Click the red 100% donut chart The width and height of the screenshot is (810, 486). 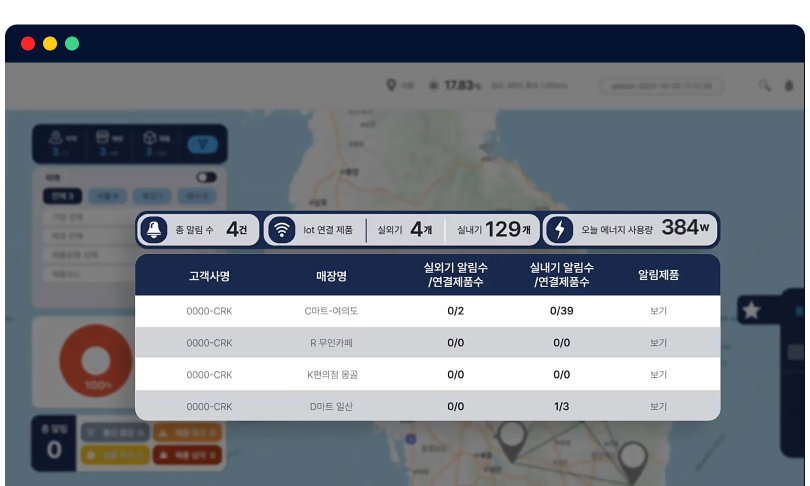point(96,360)
